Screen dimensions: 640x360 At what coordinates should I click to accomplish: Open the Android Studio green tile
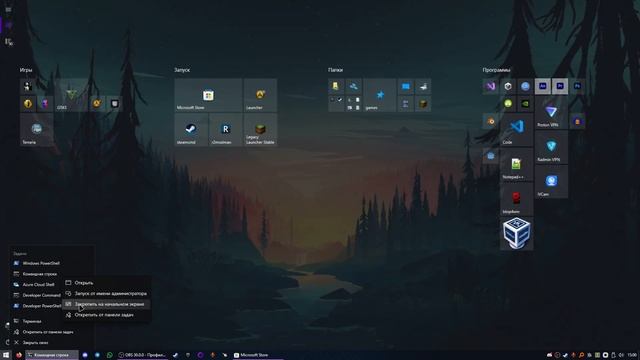pyautogui.click(x=508, y=104)
